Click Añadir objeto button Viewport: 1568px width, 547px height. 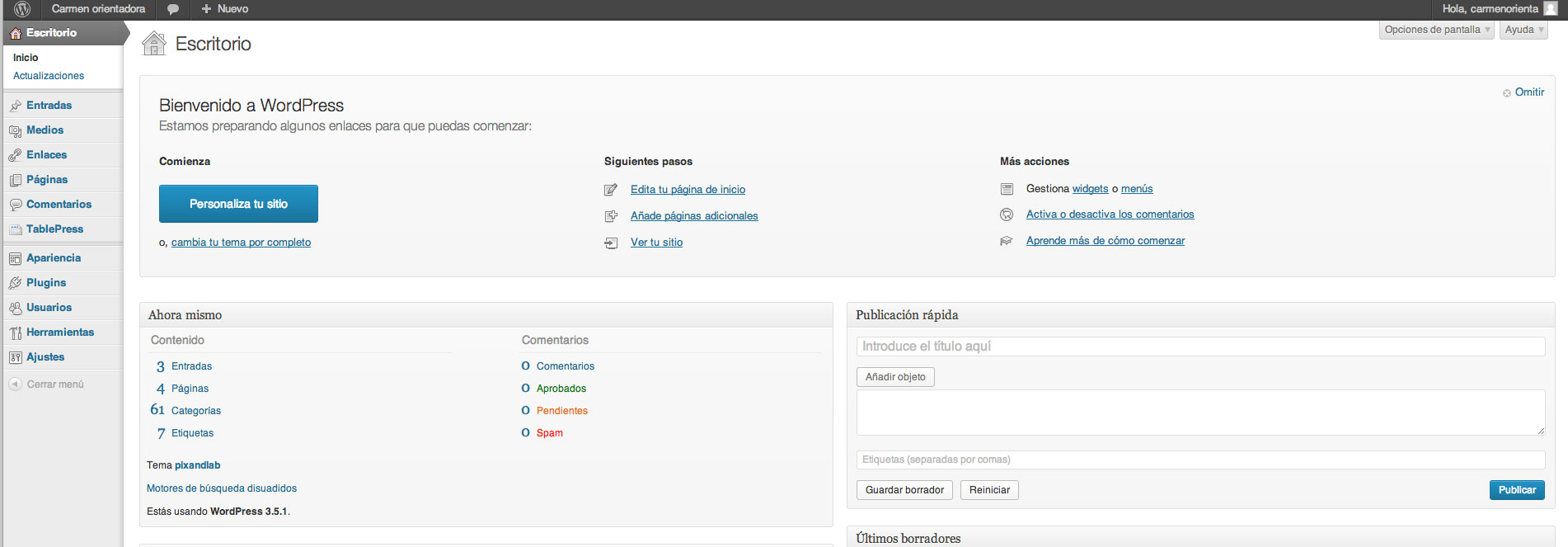point(895,377)
